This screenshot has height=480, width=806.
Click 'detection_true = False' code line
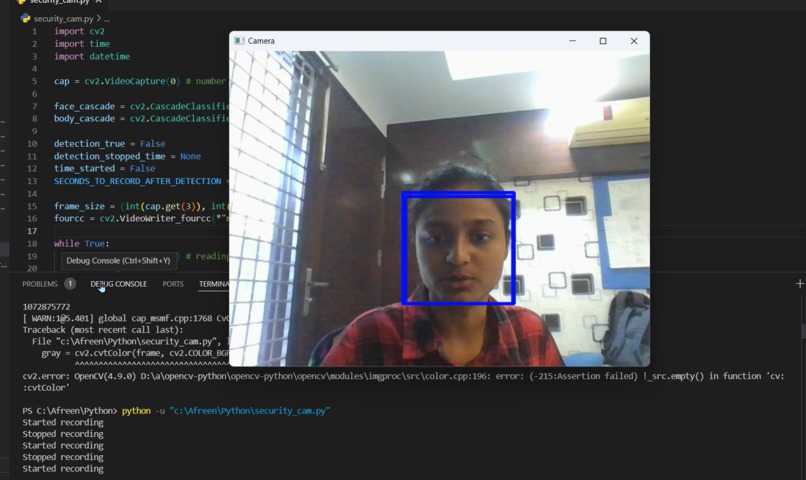(x=109, y=143)
